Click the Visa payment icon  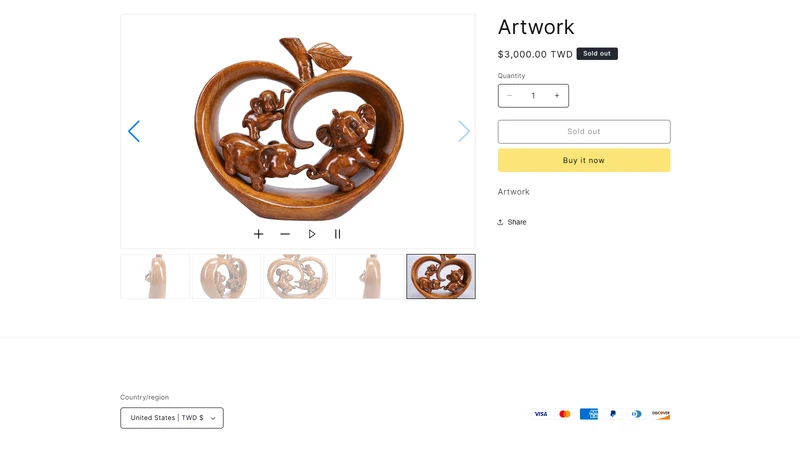point(540,414)
